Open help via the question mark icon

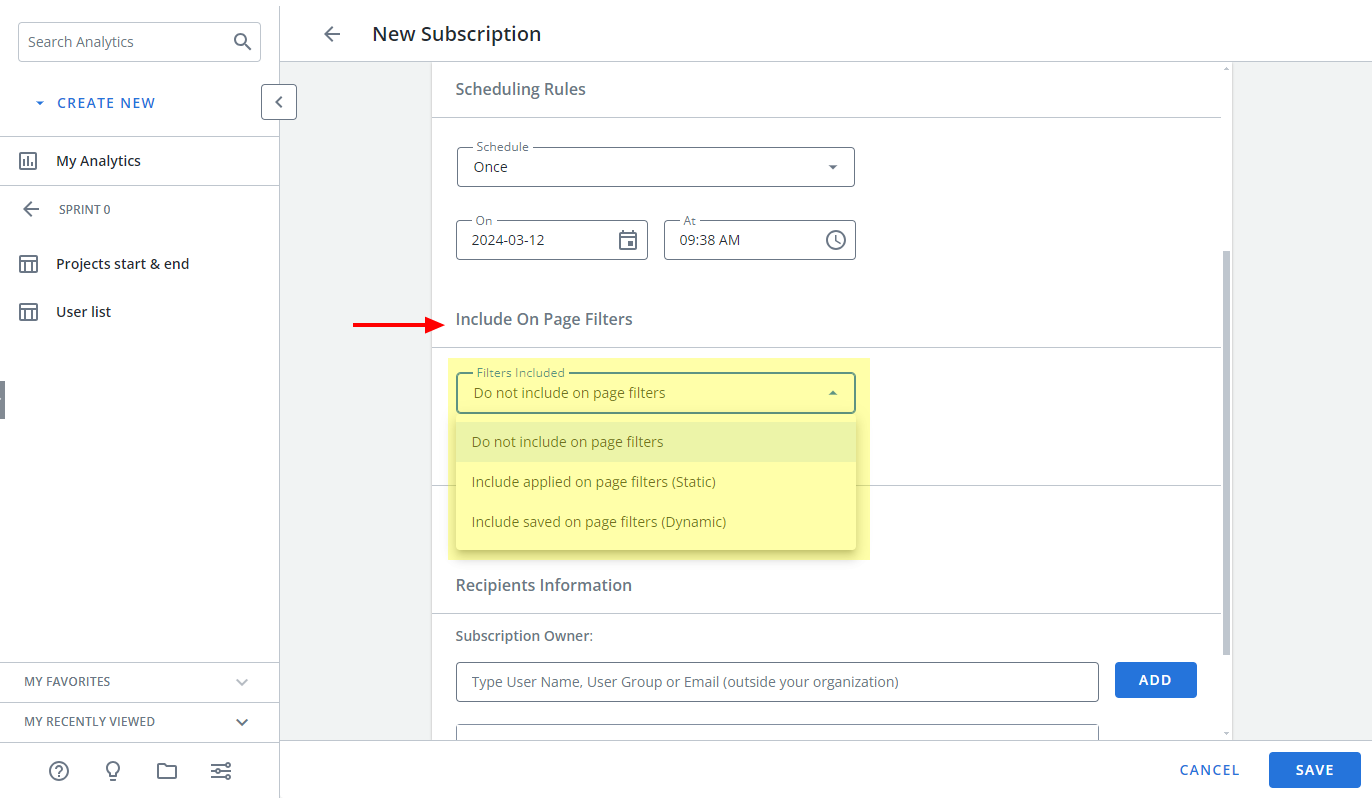point(58,771)
